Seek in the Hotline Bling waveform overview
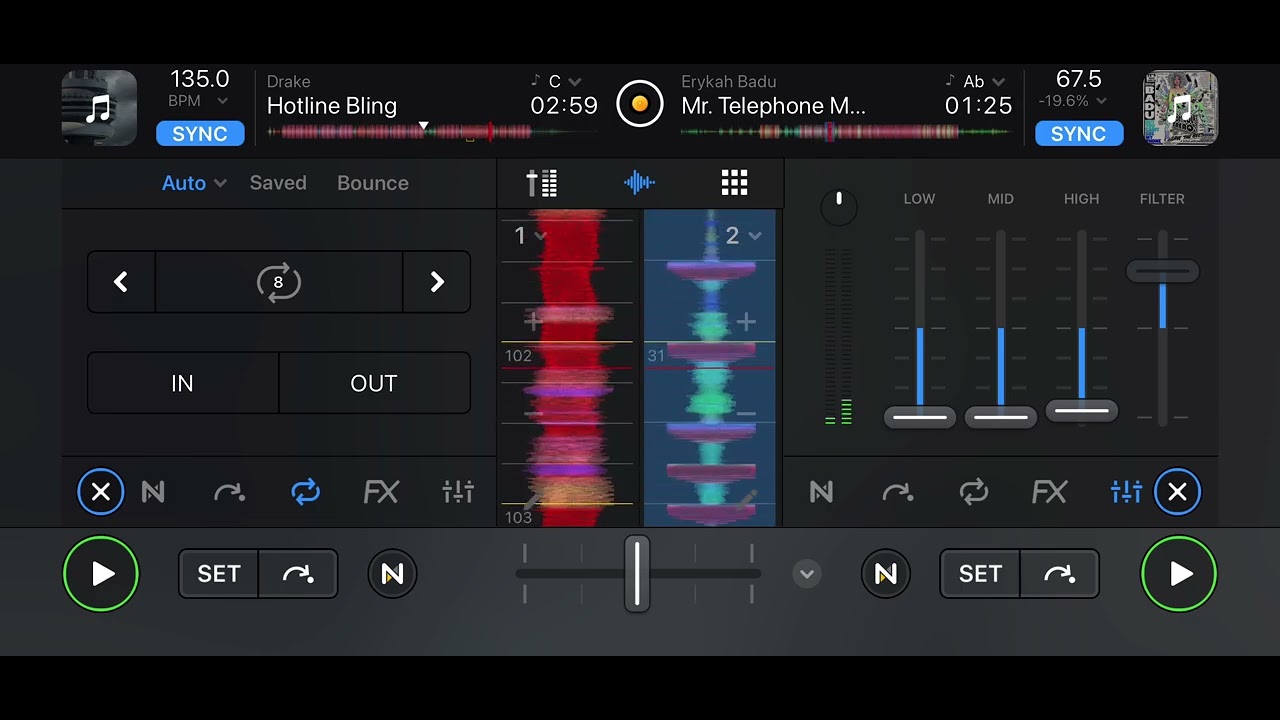The image size is (1280, 720). pyautogui.click(x=432, y=131)
